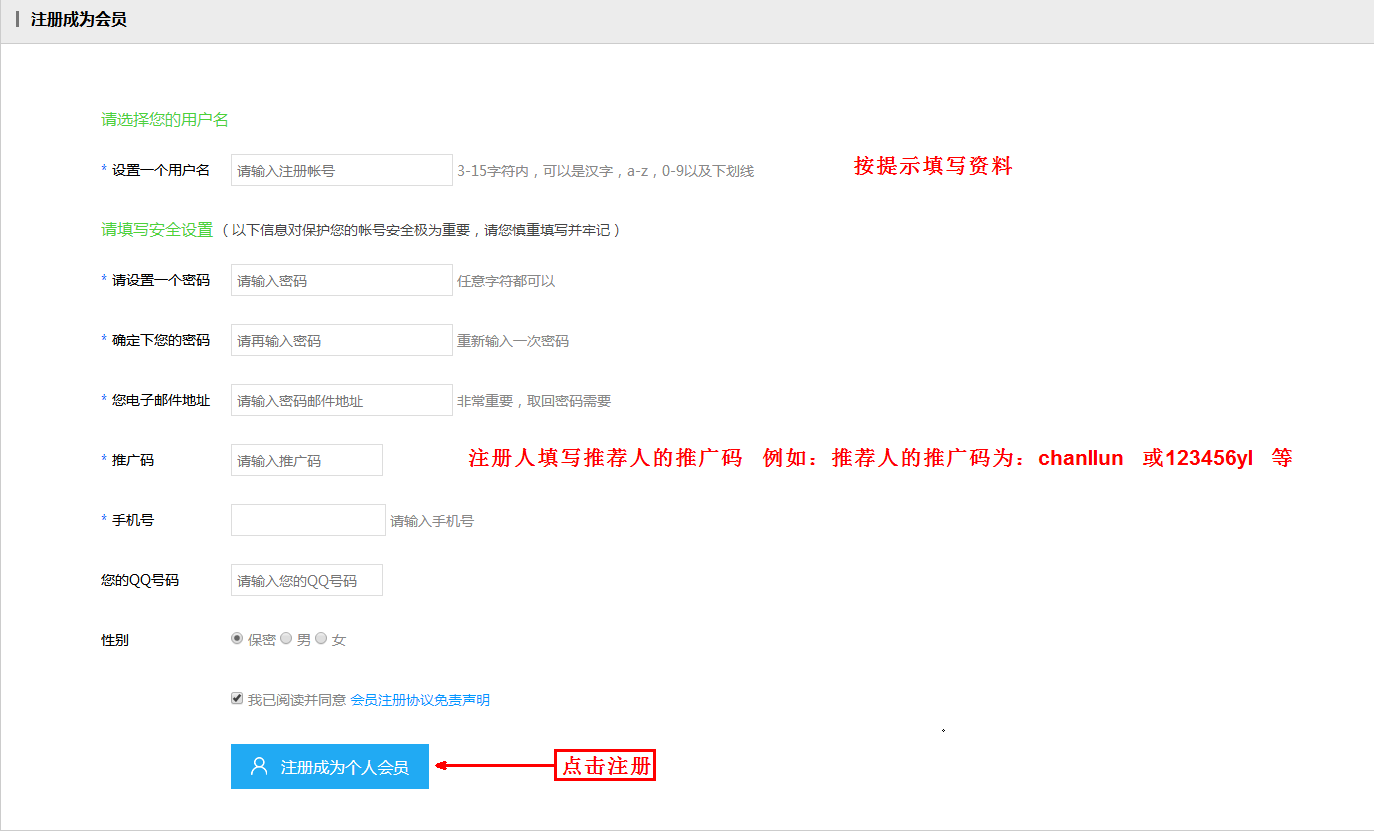This screenshot has height=831, width=1374.
Task: Click the person icon on the register button
Action: [259, 767]
